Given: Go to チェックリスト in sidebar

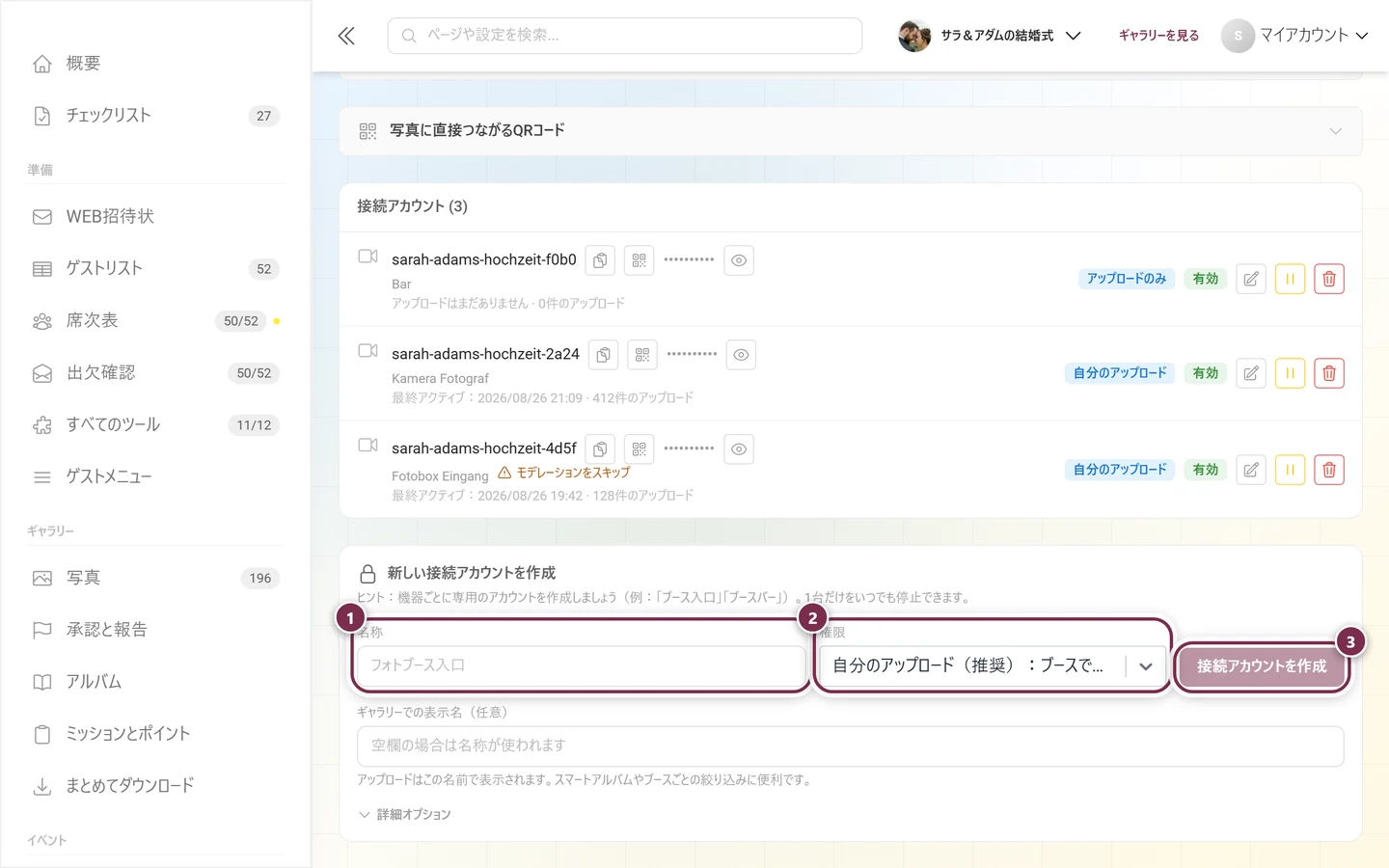Looking at the screenshot, I should [x=156, y=116].
